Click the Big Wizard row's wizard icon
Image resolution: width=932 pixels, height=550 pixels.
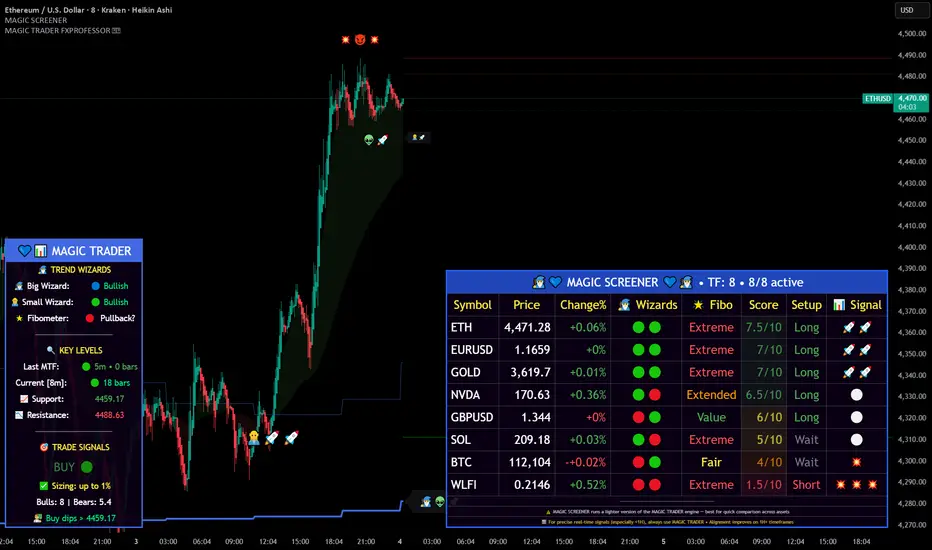[19, 286]
